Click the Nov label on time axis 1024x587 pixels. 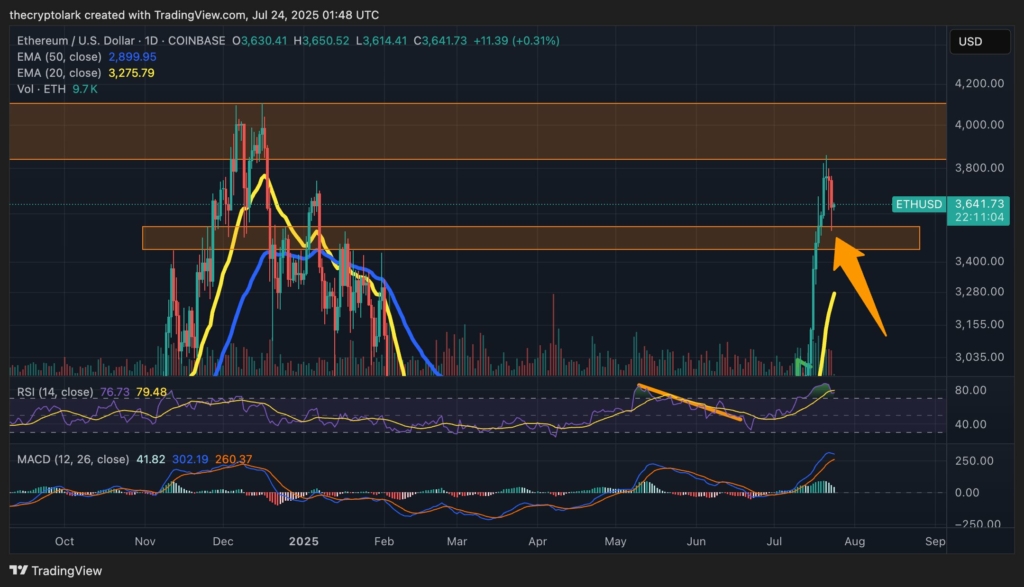point(145,541)
